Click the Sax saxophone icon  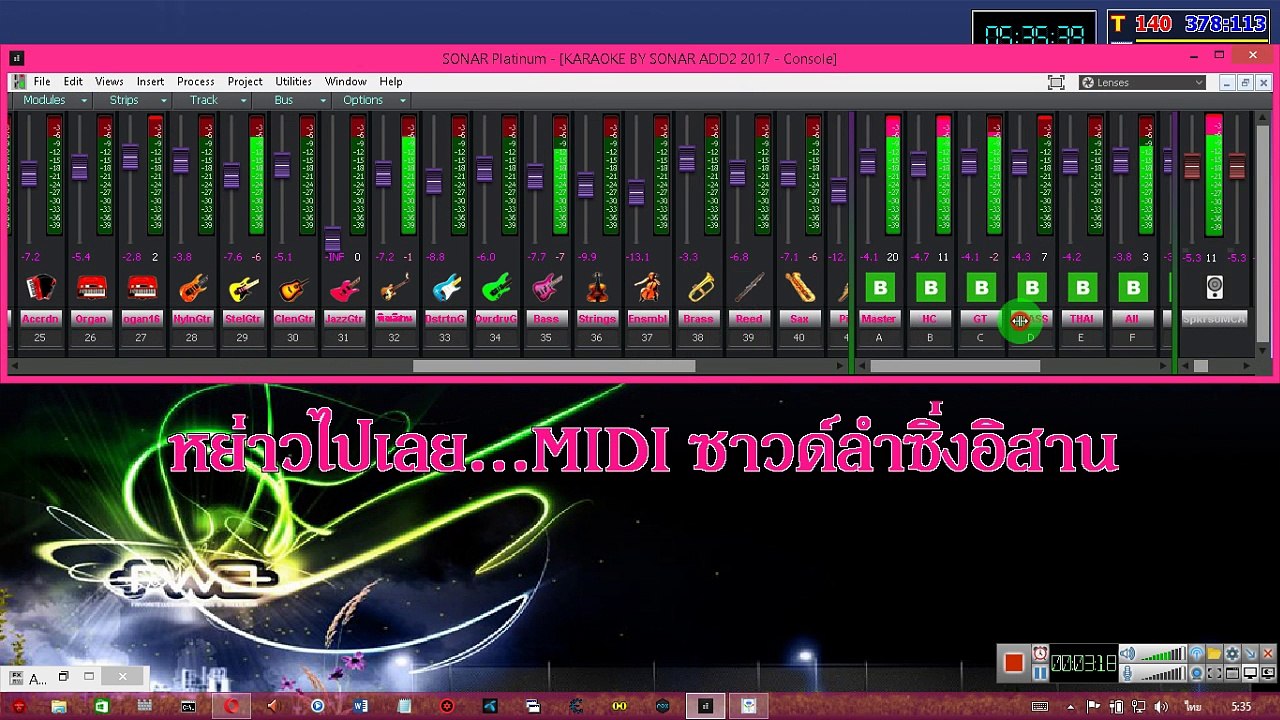click(799, 288)
